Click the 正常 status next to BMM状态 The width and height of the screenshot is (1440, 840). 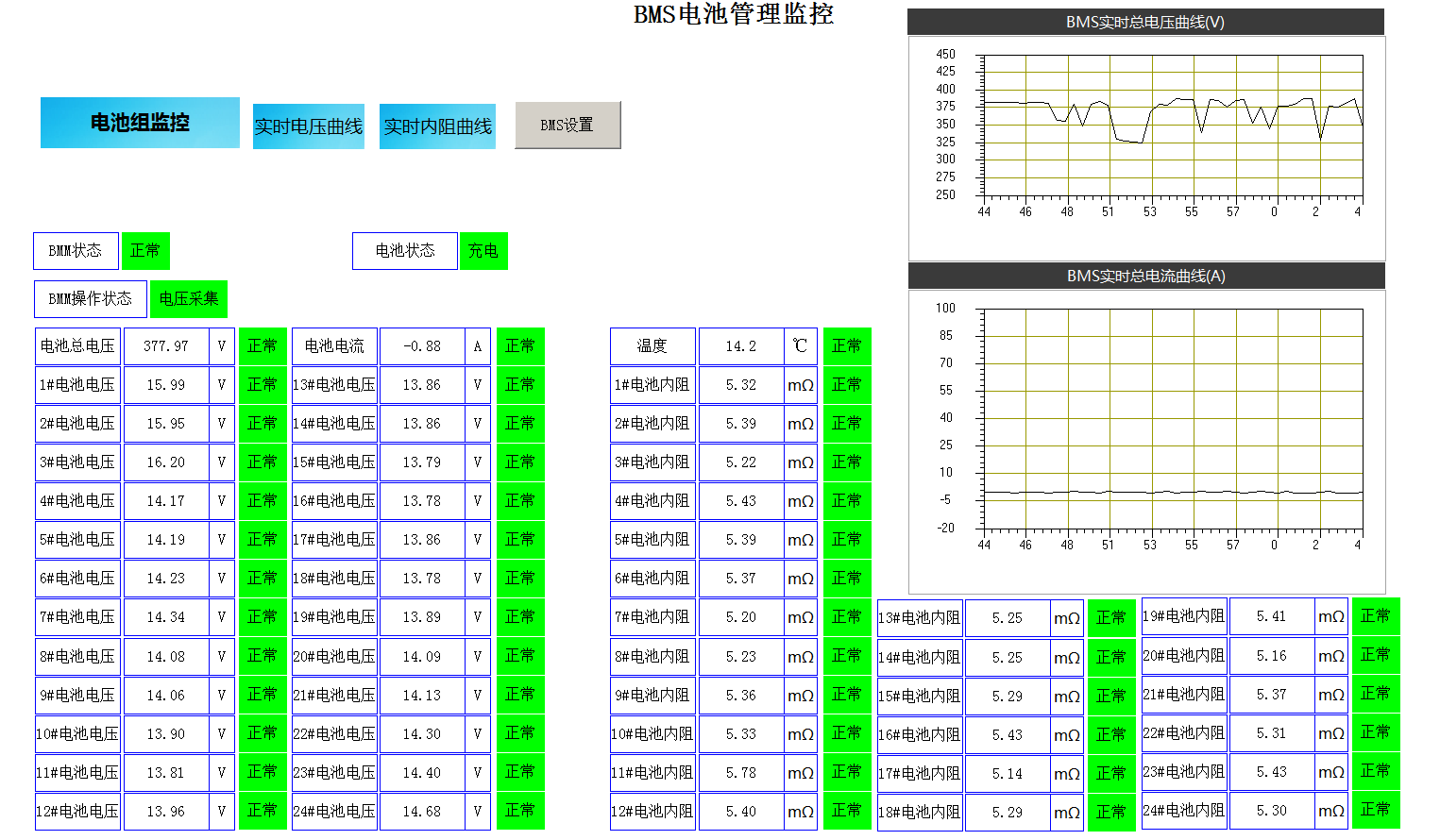coord(145,251)
